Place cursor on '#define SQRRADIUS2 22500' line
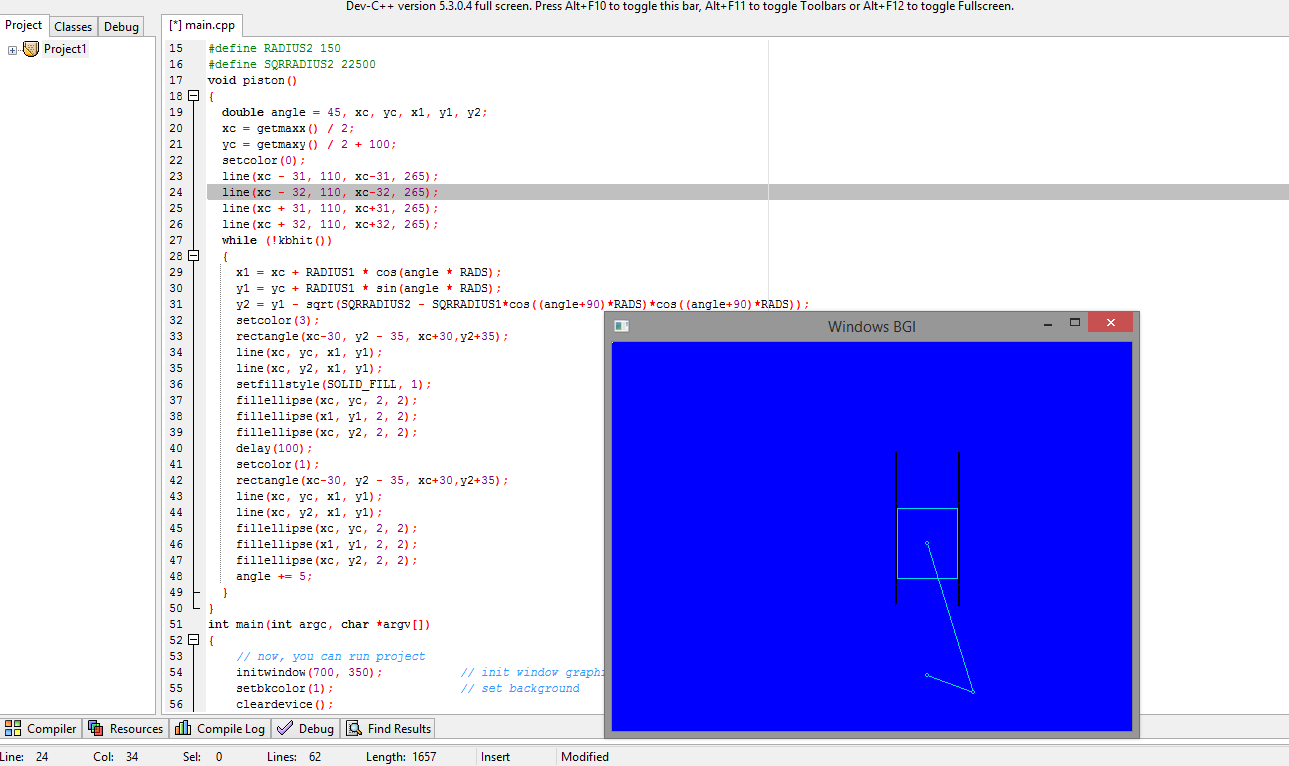Screen dimensions: 1289x766 [x=292, y=64]
